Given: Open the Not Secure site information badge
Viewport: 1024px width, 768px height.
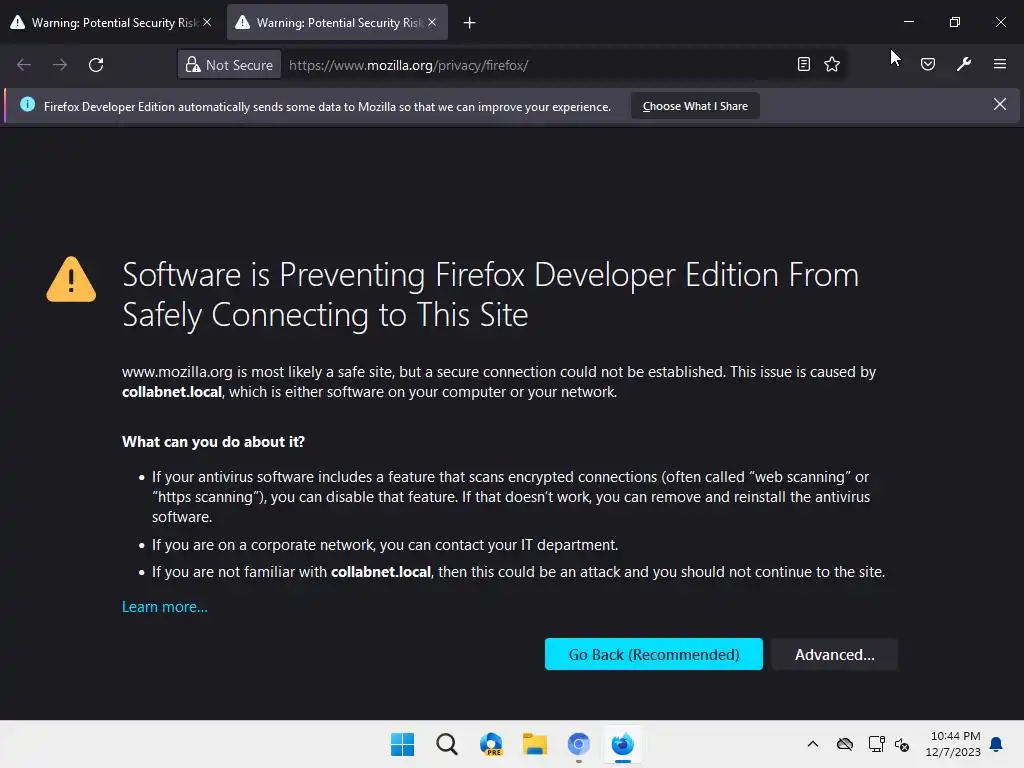Looking at the screenshot, I should pyautogui.click(x=229, y=65).
